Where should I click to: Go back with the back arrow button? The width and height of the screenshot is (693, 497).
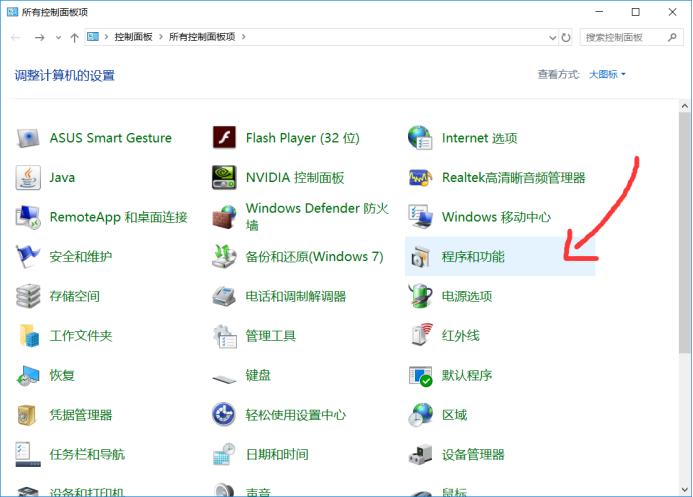click(x=16, y=38)
